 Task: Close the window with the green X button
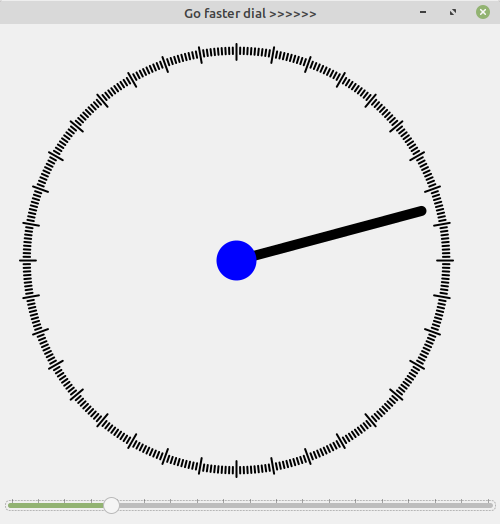pyautogui.click(x=483, y=12)
